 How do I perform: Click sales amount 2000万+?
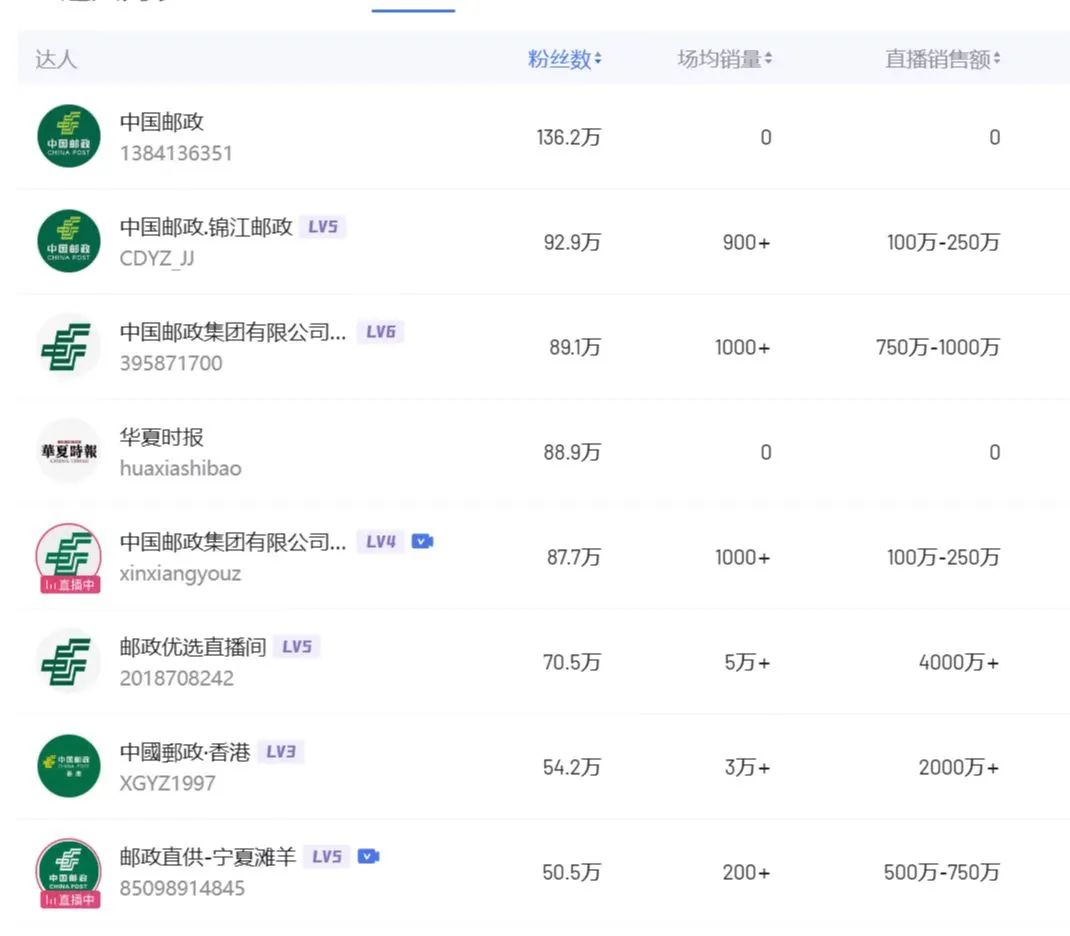[x=959, y=768]
